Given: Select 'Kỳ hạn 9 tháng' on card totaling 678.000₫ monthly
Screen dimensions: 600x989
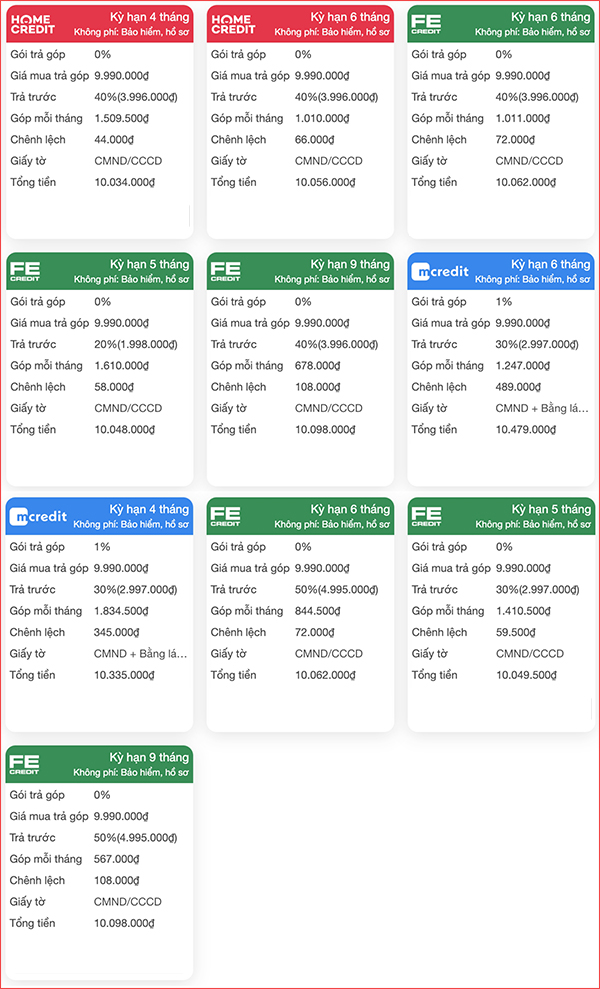Looking at the screenshot, I should click(350, 264).
